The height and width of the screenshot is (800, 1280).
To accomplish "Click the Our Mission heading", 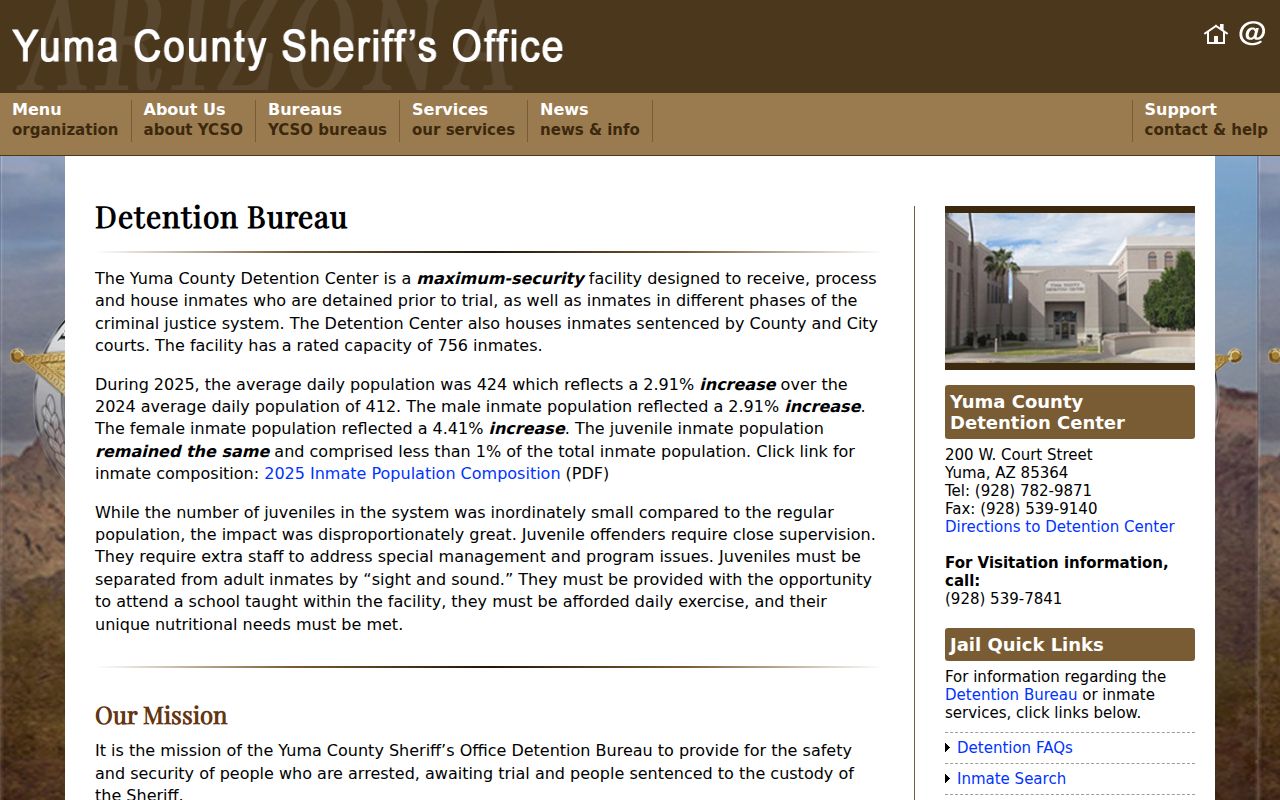I will point(161,715).
